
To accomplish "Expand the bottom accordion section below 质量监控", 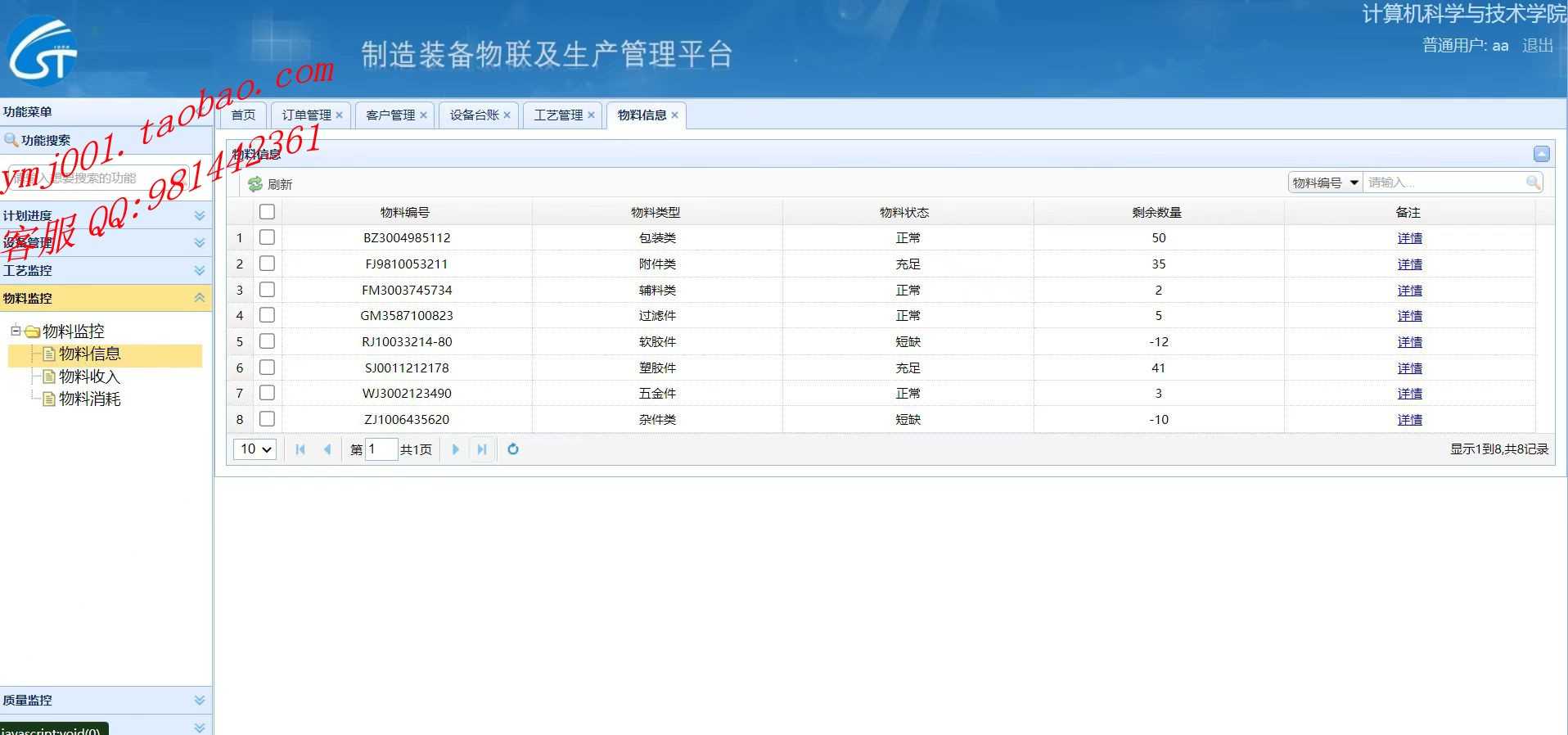I will click(199, 727).
